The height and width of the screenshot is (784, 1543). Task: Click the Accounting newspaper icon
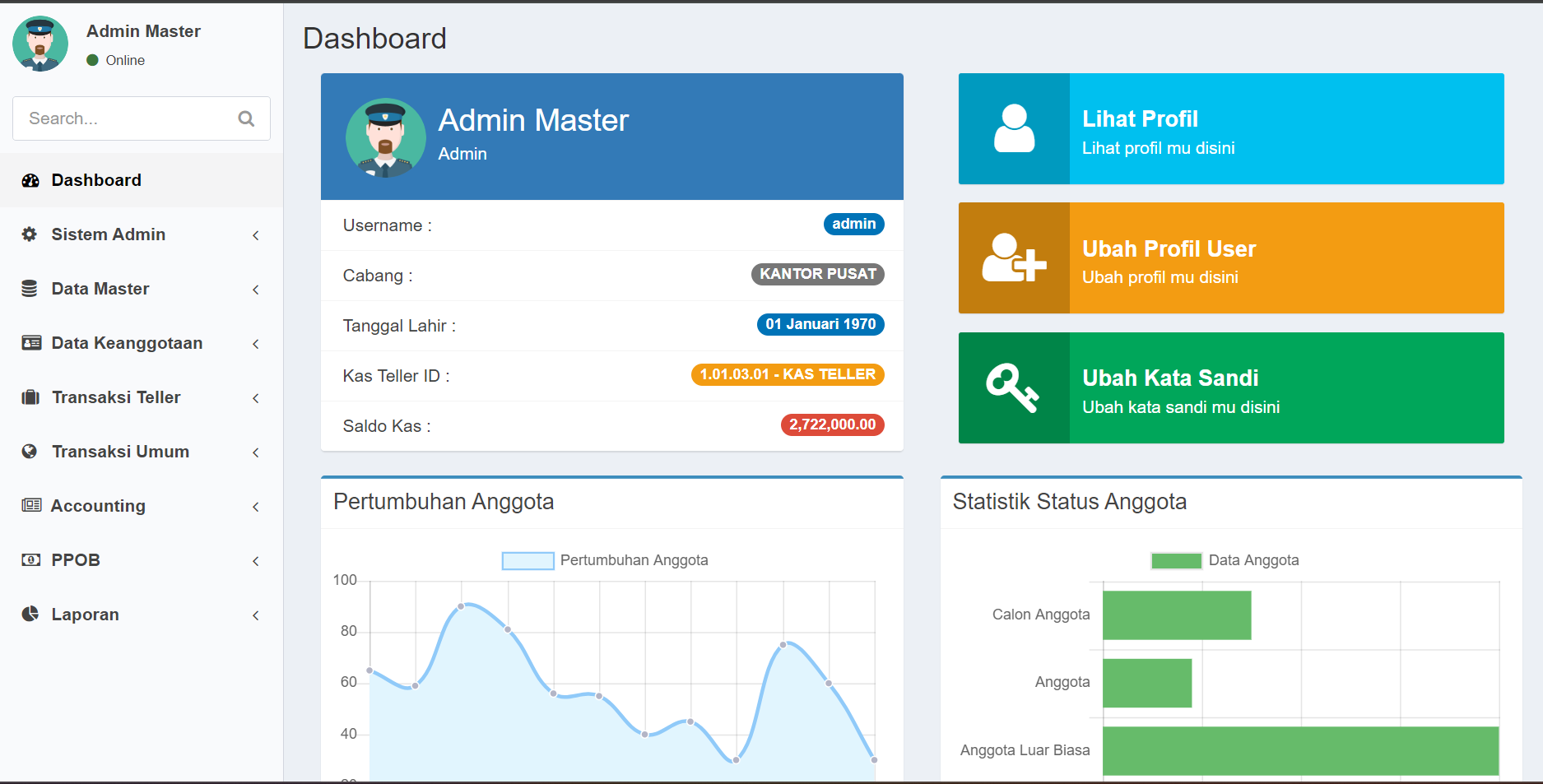[x=31, y=505]
